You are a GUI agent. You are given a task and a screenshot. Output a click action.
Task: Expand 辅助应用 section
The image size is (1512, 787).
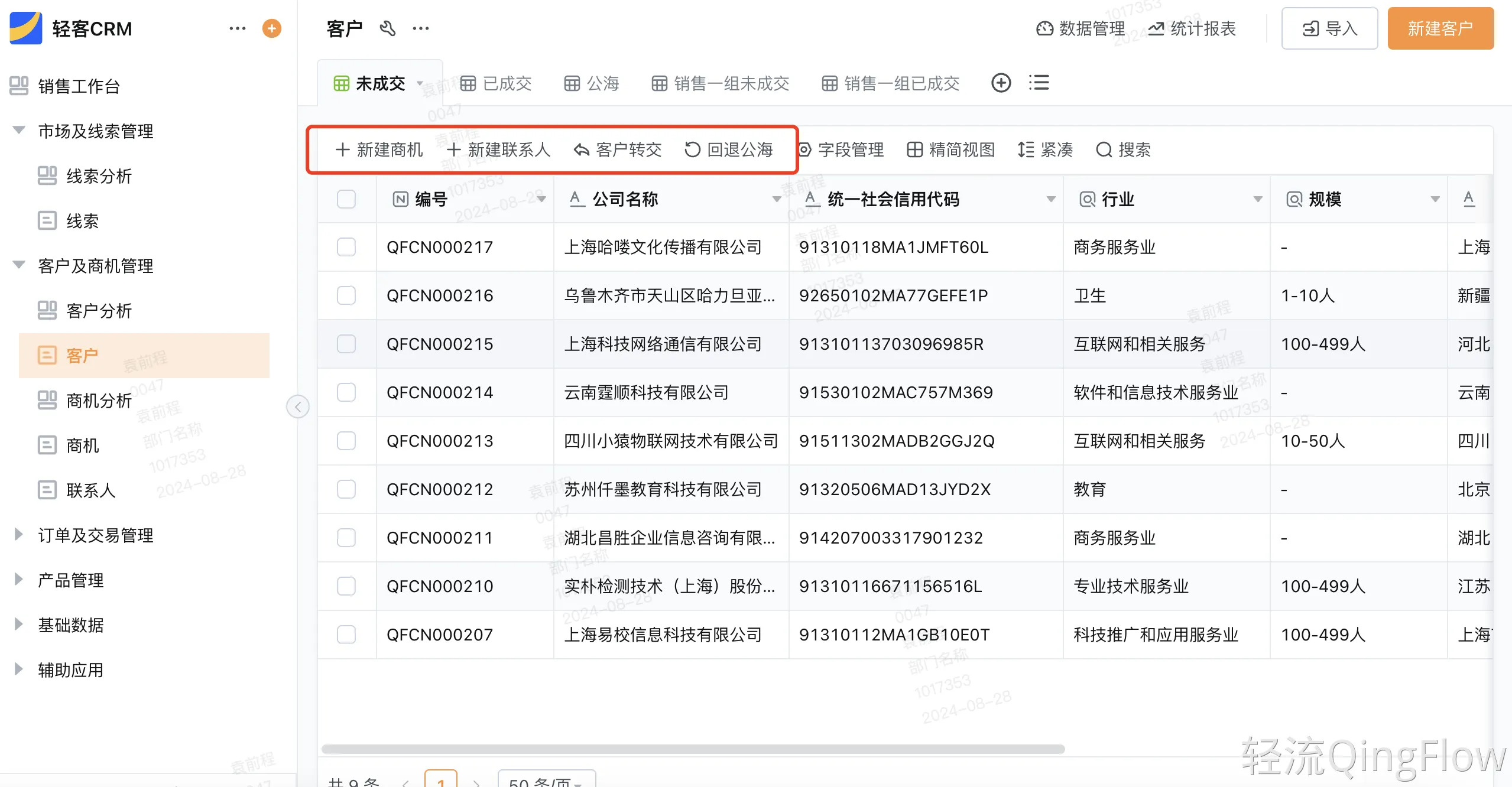click(x=19, y=669)
